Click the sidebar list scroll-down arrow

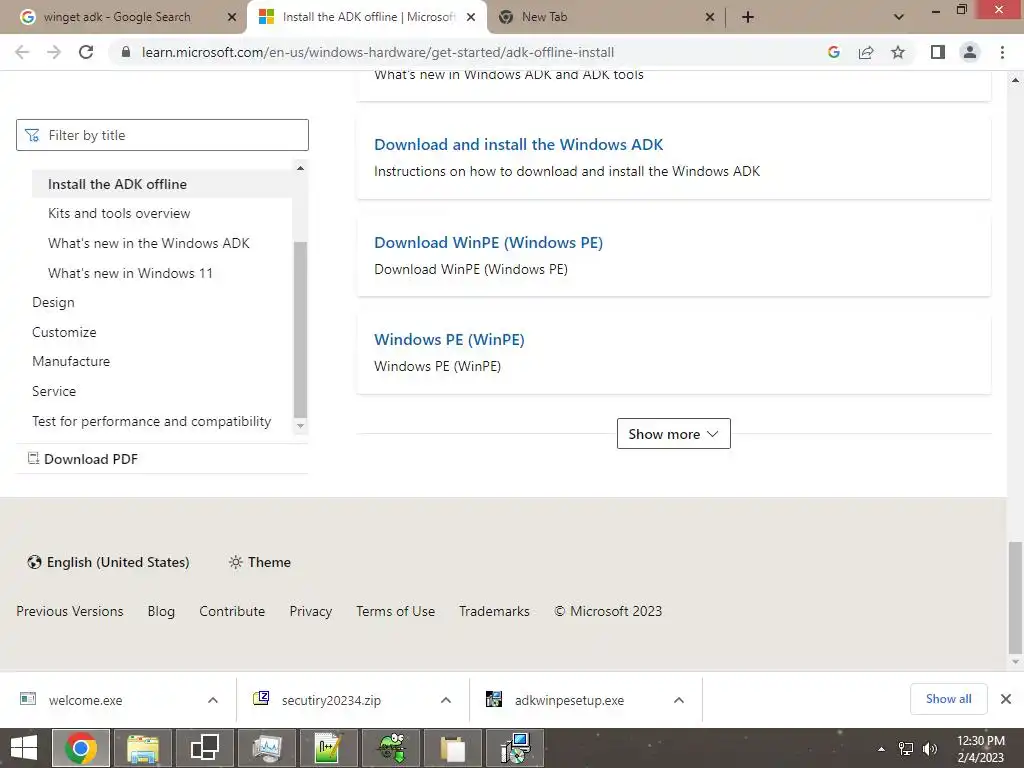(x=300, y=426)
